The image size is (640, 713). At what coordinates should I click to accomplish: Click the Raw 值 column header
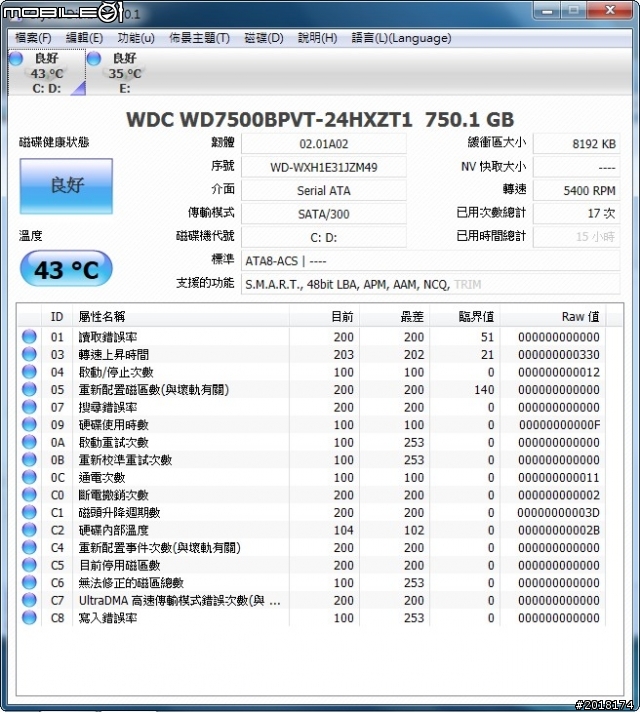pos(553,316)
